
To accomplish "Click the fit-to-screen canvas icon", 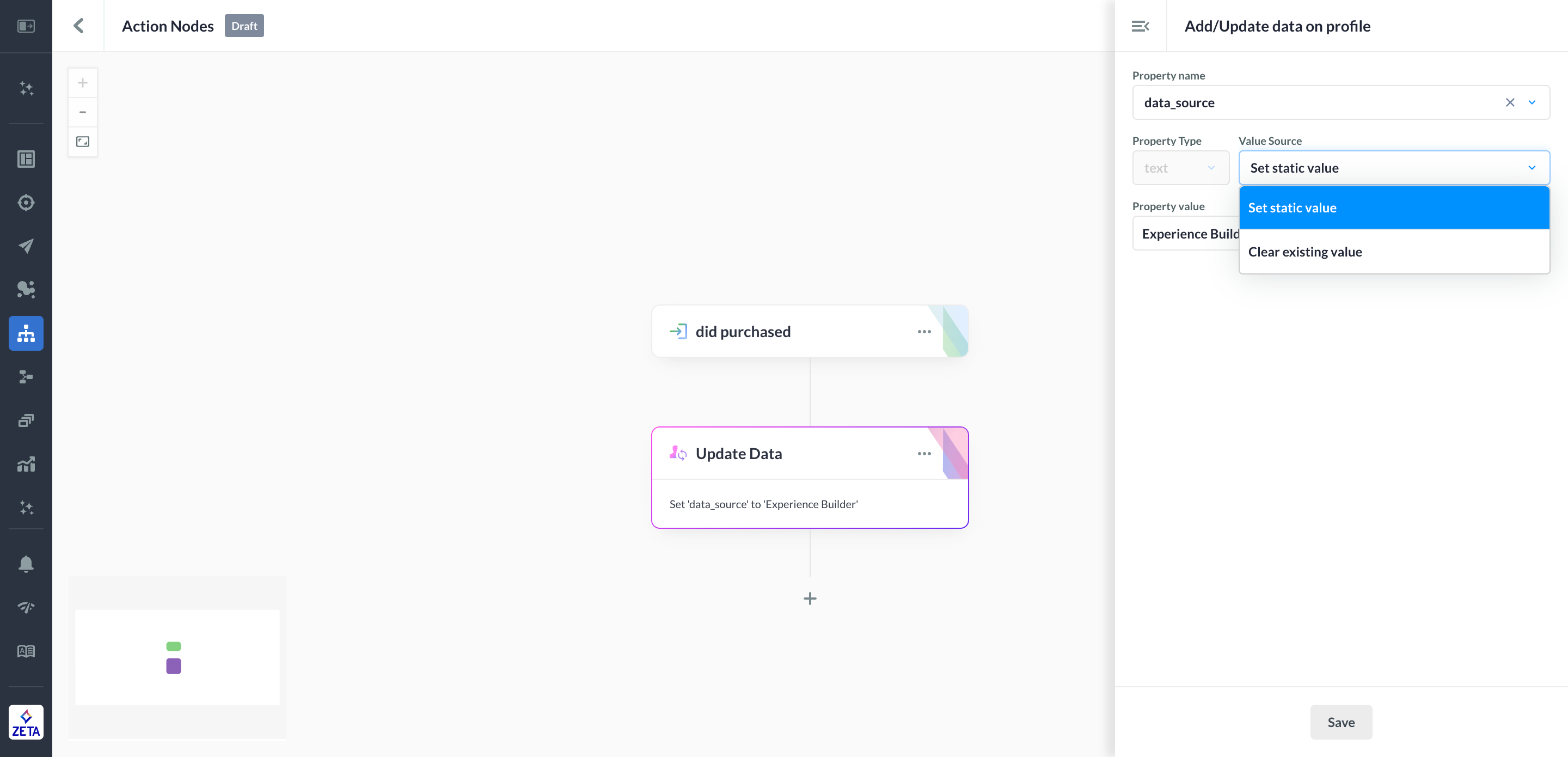I will click(83, 142).
